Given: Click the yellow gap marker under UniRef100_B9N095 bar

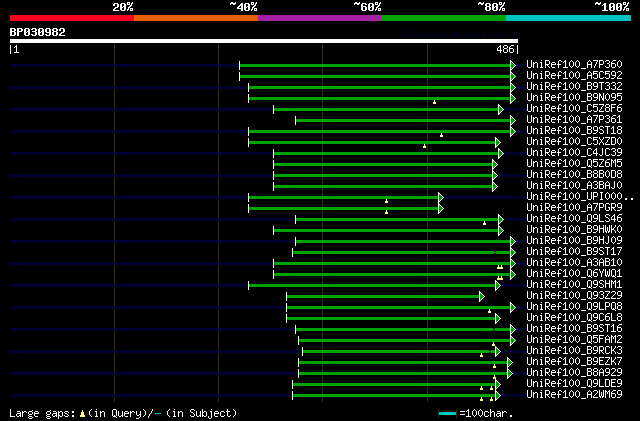Looking at the screenshot, I should 434,102.
